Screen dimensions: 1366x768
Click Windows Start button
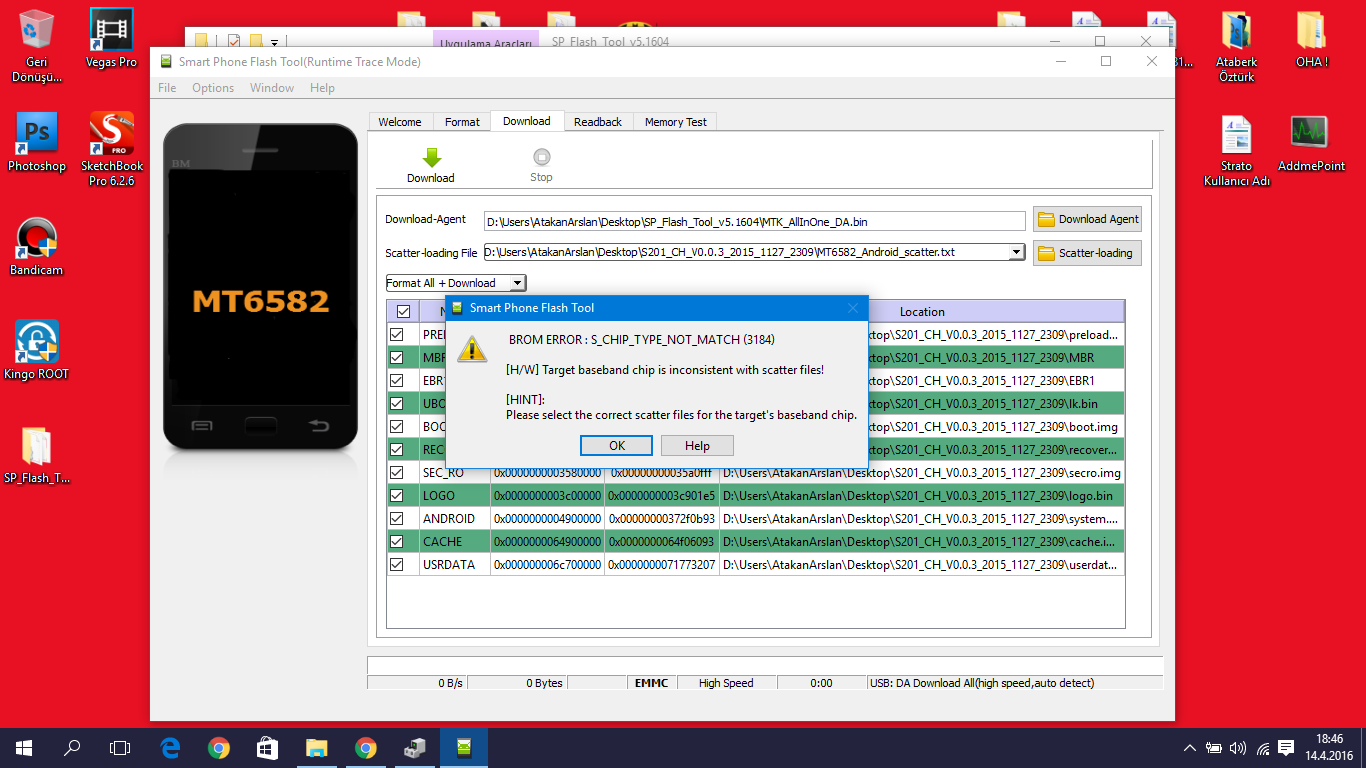pyautogui.click(x=24, y=747)
